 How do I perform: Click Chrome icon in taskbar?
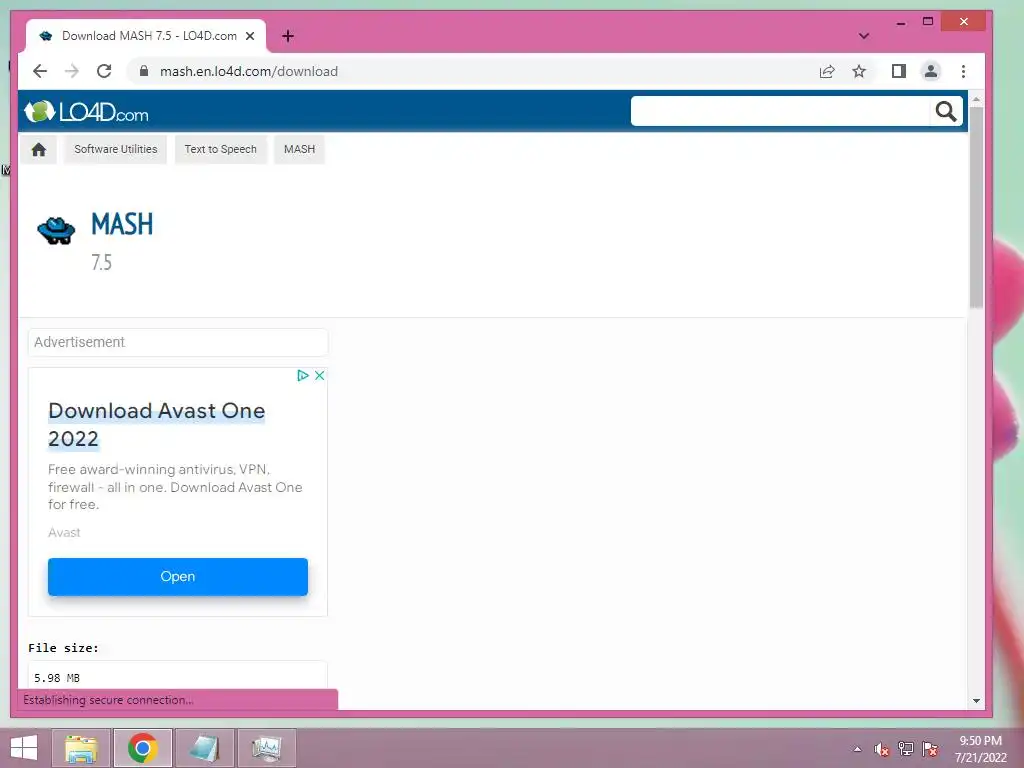143,748
